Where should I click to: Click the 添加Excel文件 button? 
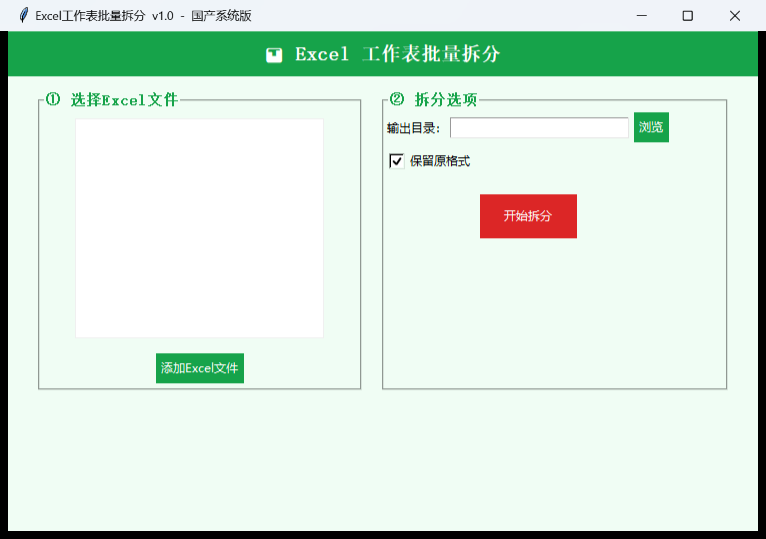(200, 368)
